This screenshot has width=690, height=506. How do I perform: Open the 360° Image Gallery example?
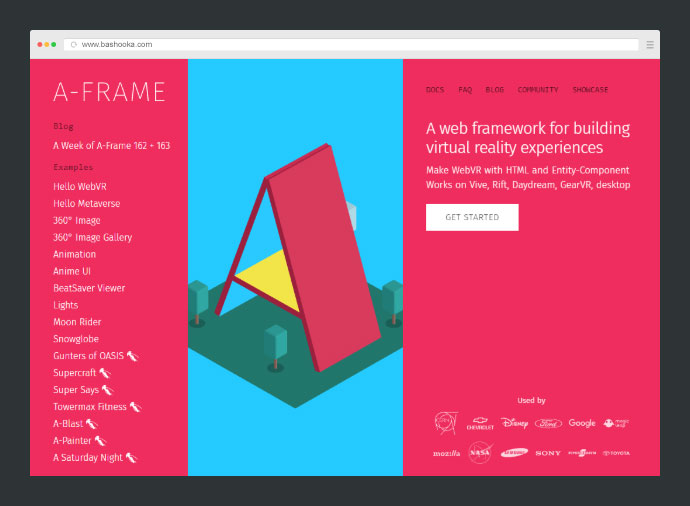click(92, 238)
